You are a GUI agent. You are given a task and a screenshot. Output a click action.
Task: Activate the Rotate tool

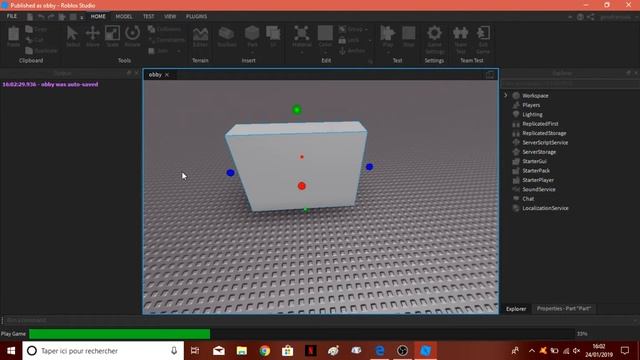pos(132,37)
